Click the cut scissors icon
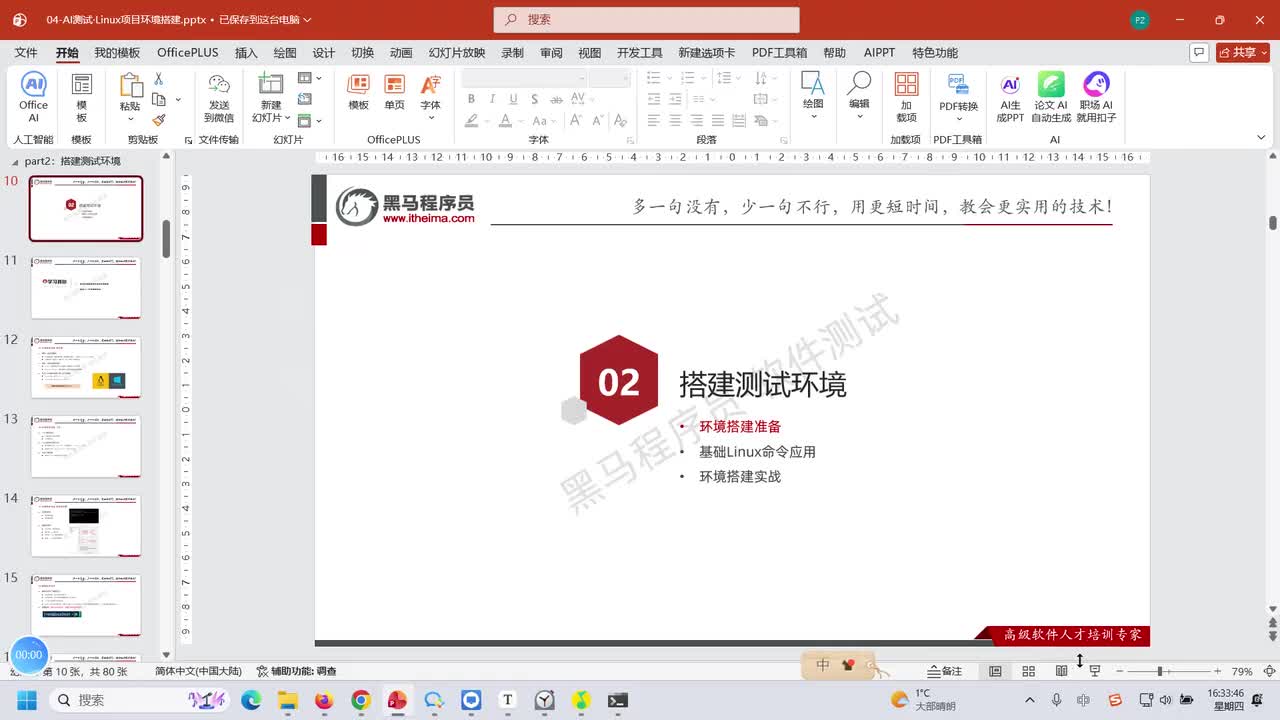The height and width of the screenshot is (720, 1280). click(158, 79)
